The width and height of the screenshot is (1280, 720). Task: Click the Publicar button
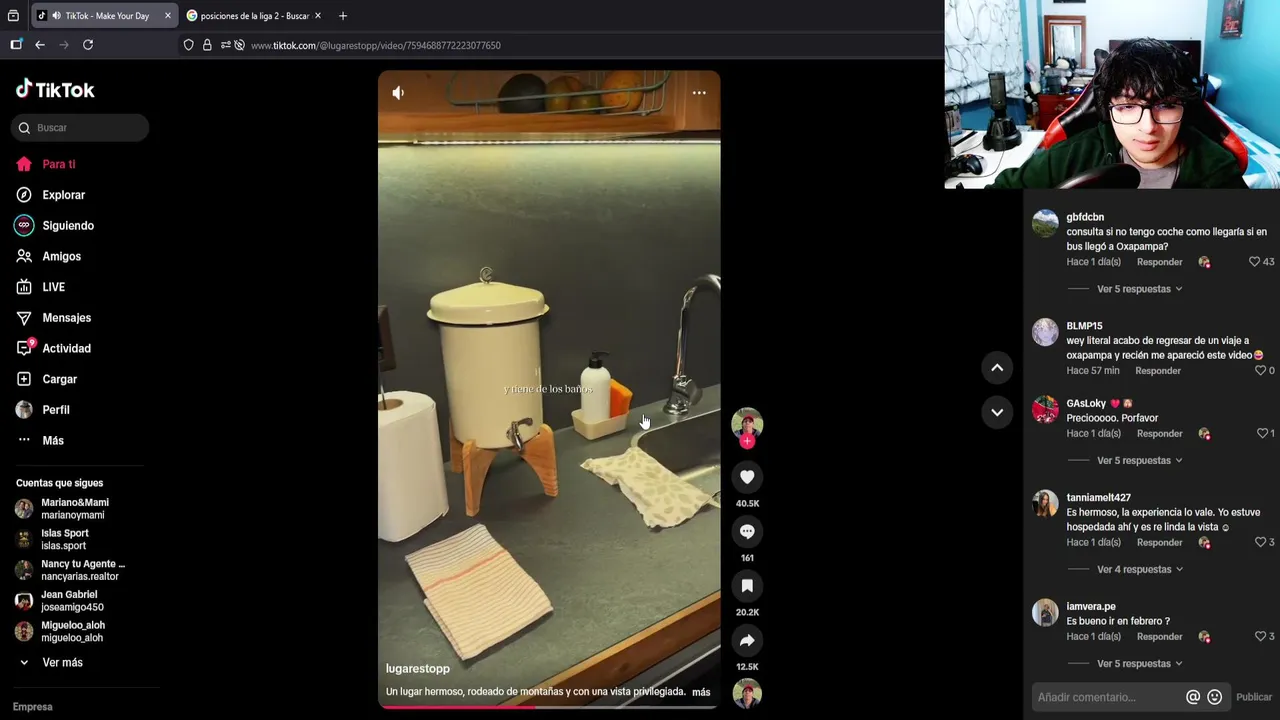1254,697
